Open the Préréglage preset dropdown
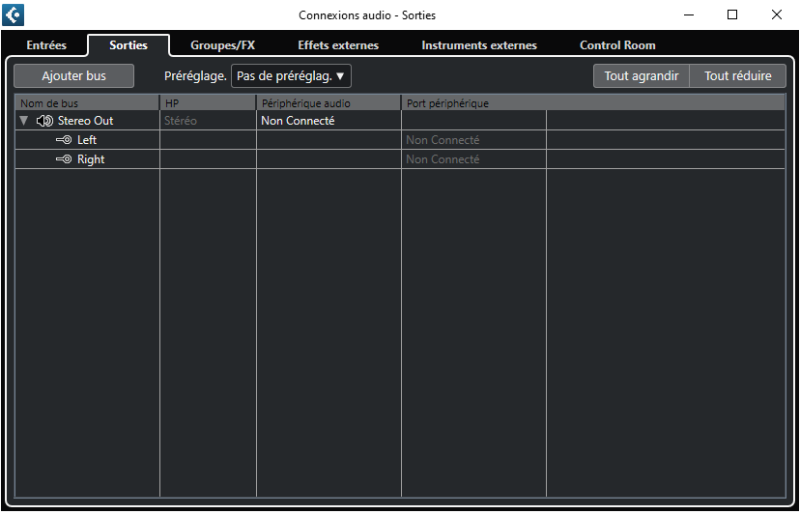Image resolution: width=800 pixels, height=512 pixels. [291, 76]
